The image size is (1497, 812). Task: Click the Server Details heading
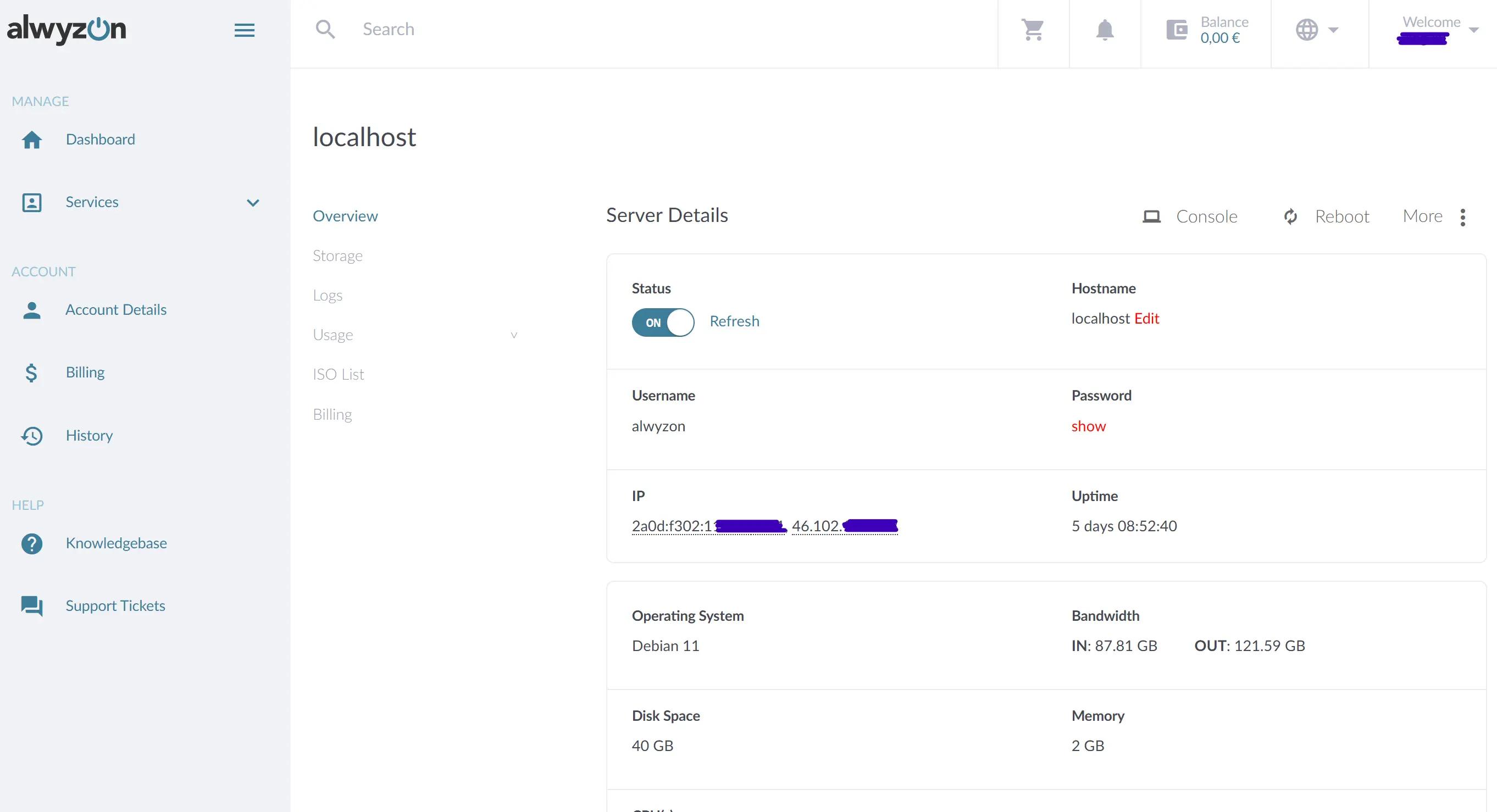tap(667, 215)
